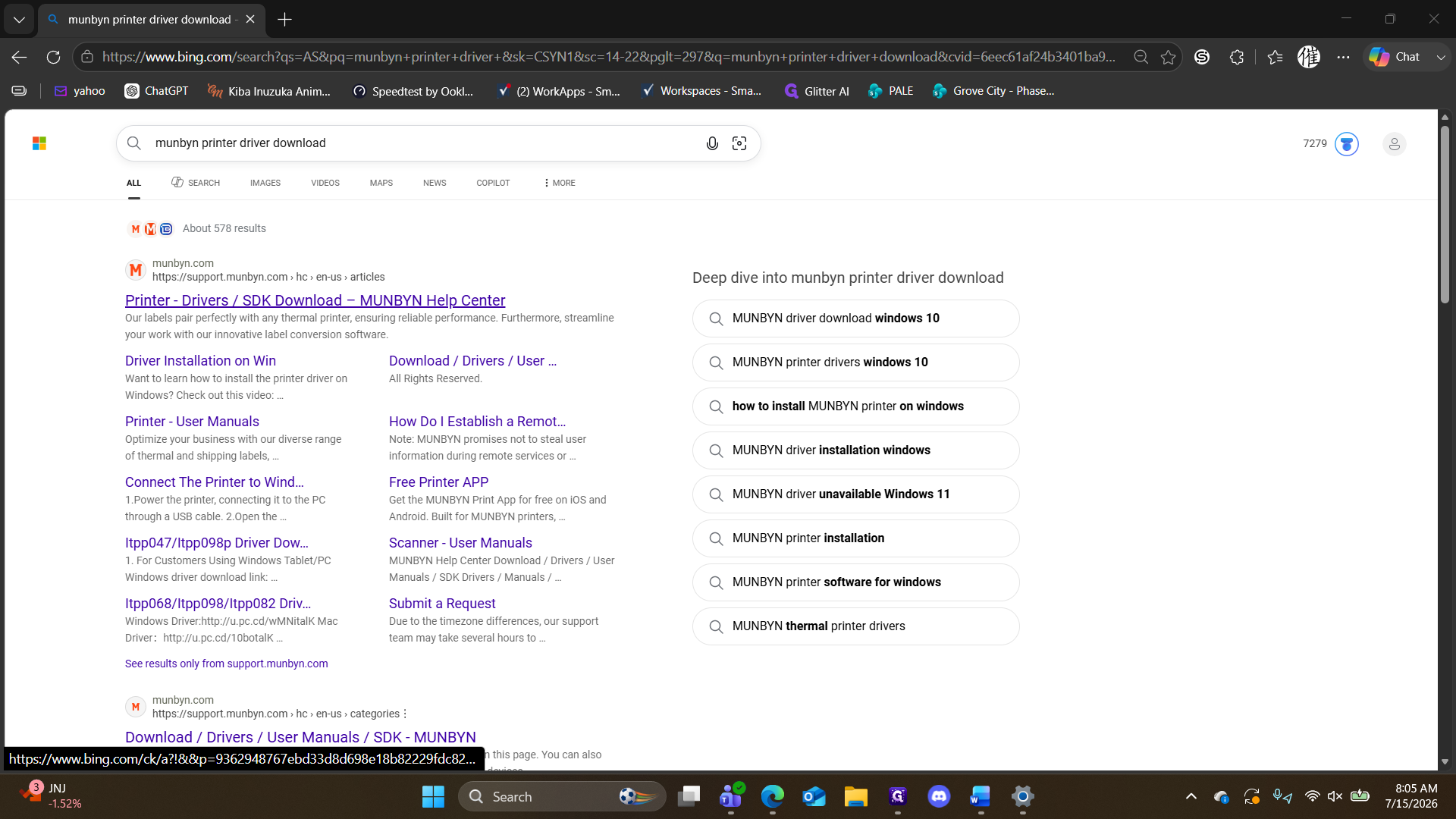Open the volume control in system tray
The height and width of the screenshot is (819, 1456).
click(x=1335, y=796)
